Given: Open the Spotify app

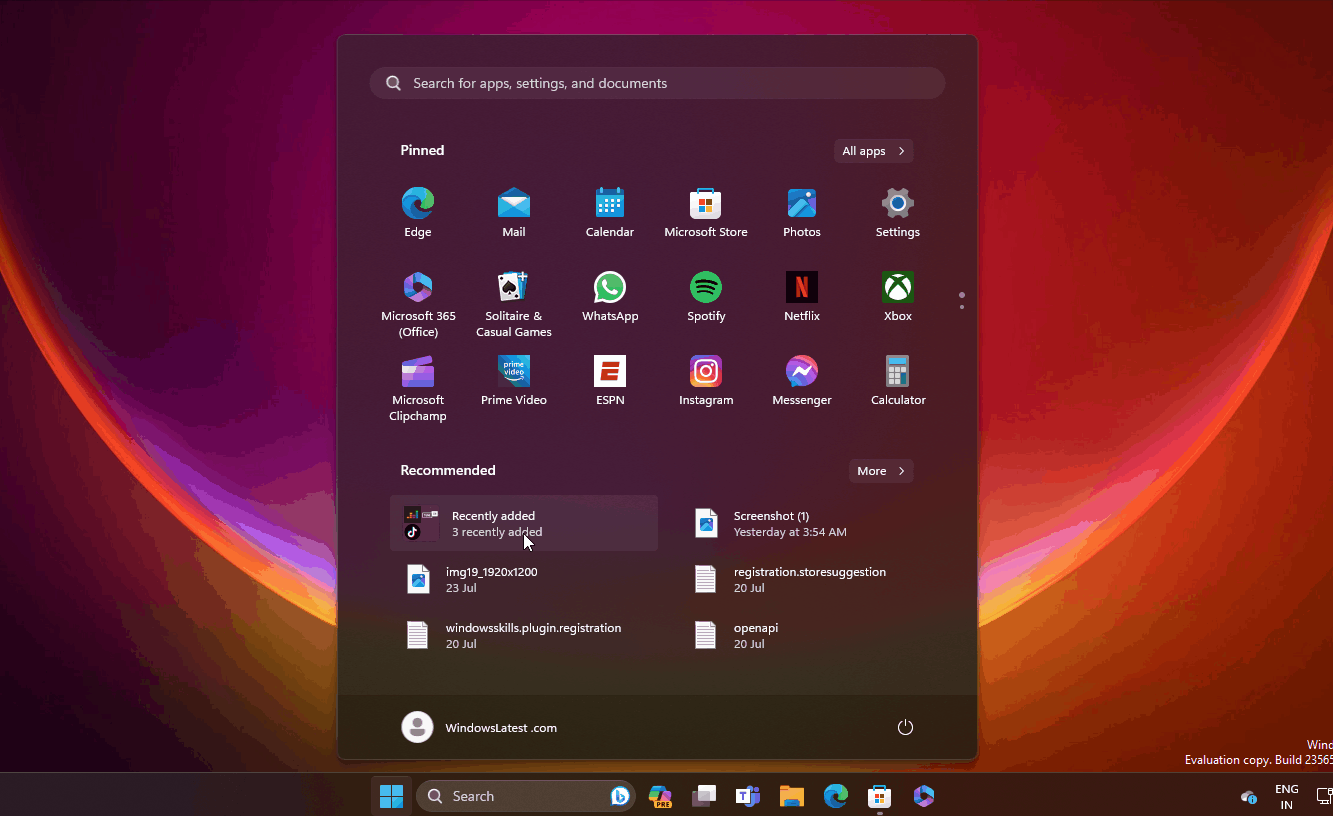Looking at the screenshot, I should point(706,297).
